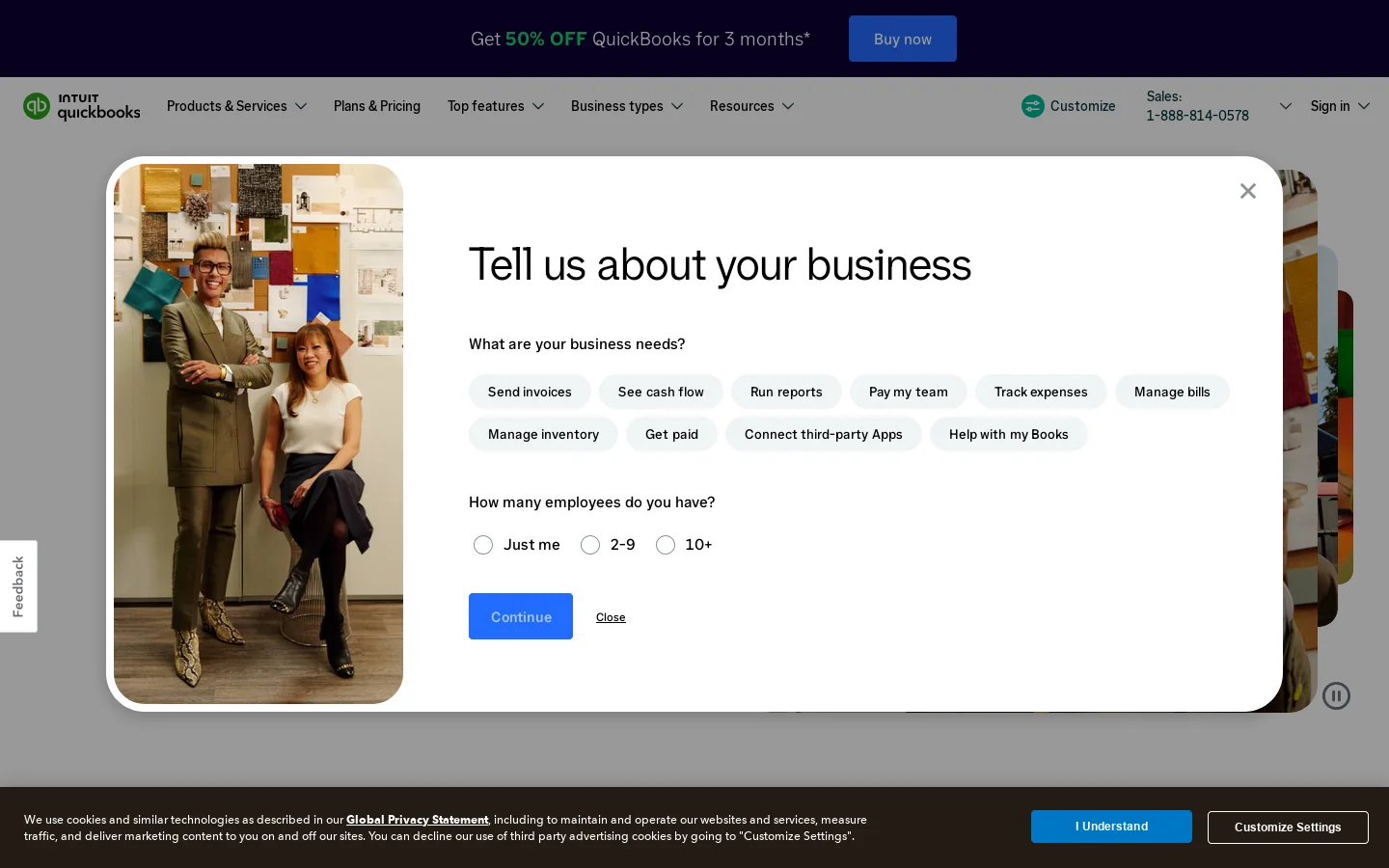Image resolution: width=1389 pixels, height=868 pixels.
Task: Toggle the Run reports chip
Action: [786, 392]
